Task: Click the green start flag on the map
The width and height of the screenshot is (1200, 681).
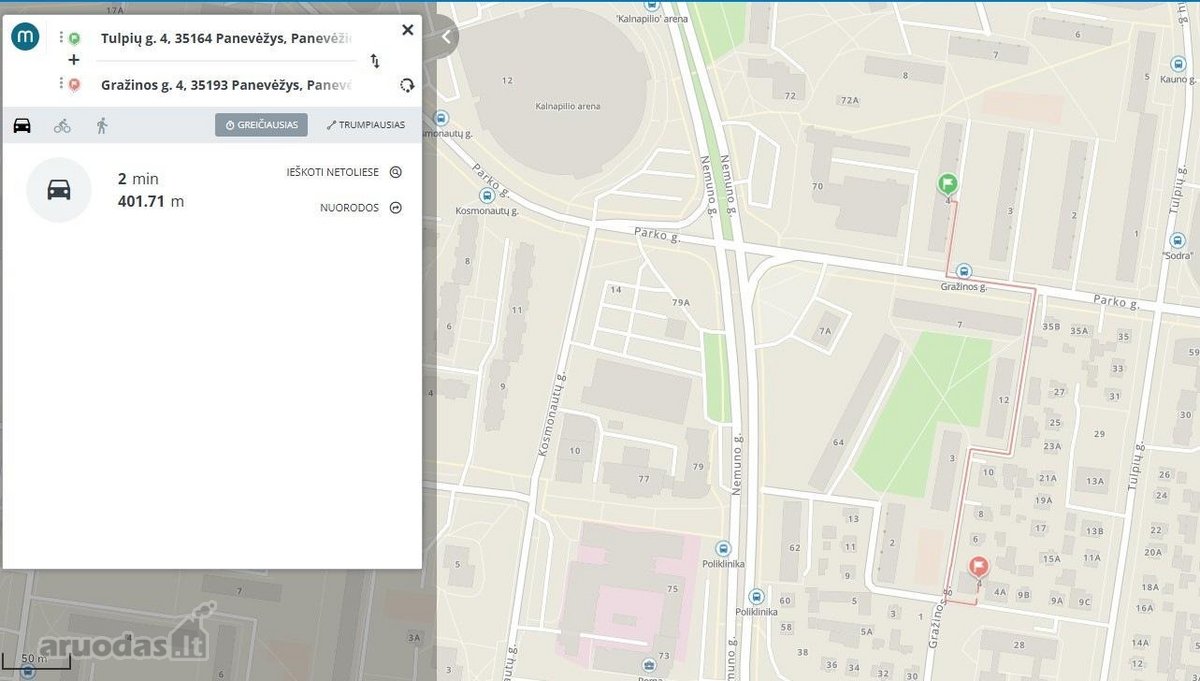Action: tap(947, 185)
